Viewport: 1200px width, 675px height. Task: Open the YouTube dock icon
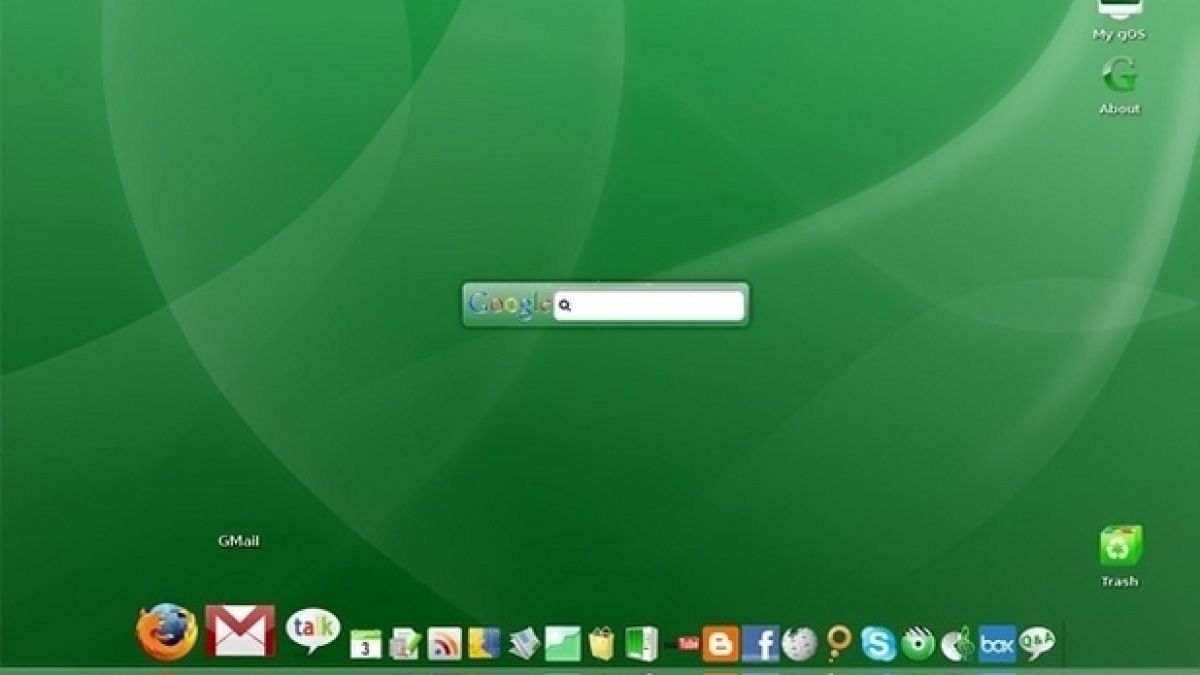[688, 644]
